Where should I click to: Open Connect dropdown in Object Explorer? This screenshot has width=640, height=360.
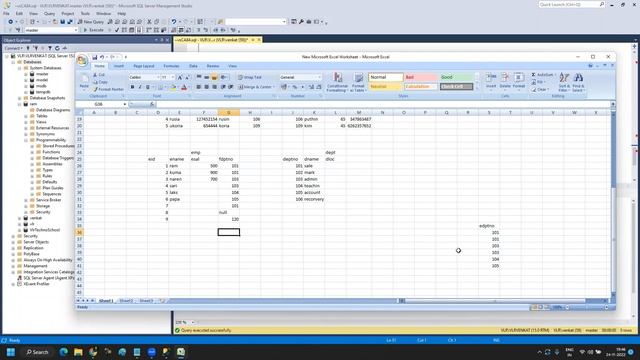(x=13, y=48)
